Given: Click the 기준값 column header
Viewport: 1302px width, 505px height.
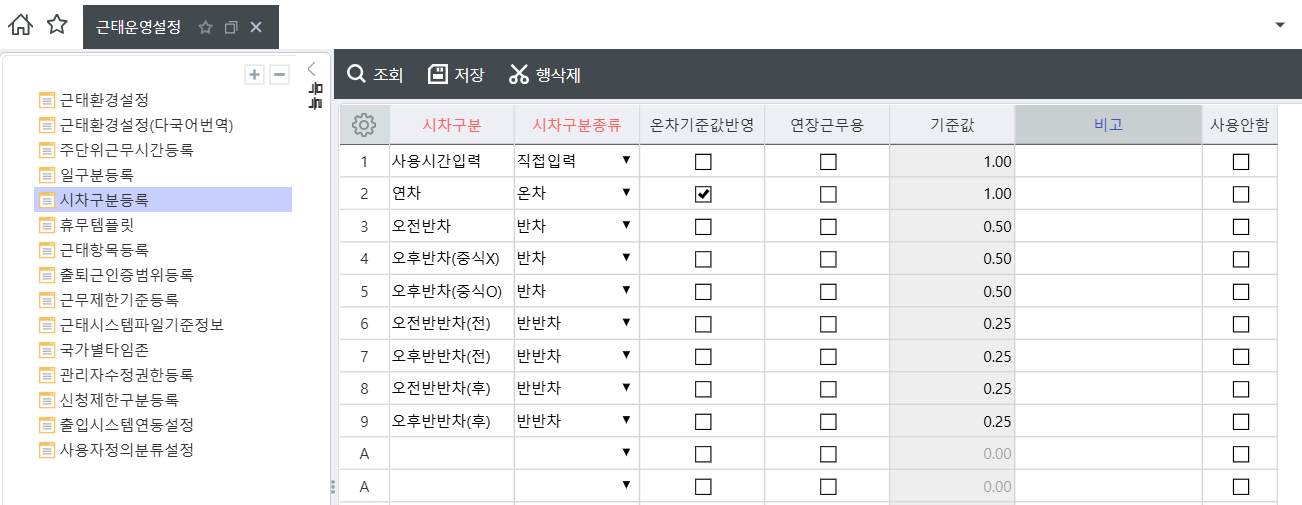Looking at the screenshot, I should pyautogui.click(x=951, y=125).
